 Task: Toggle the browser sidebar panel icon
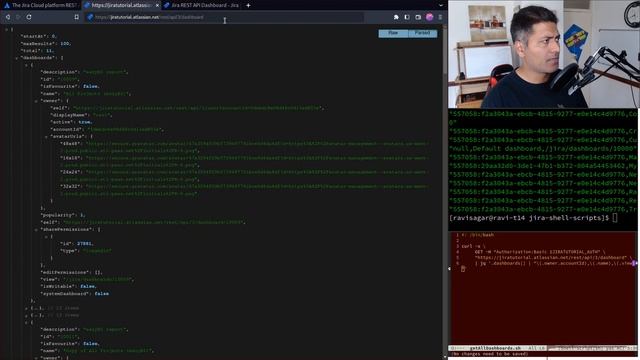click(x=407, y=17)
